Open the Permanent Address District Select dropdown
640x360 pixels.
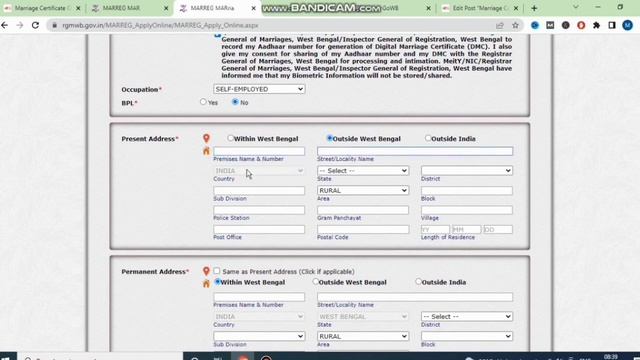(x=467, y=316)
